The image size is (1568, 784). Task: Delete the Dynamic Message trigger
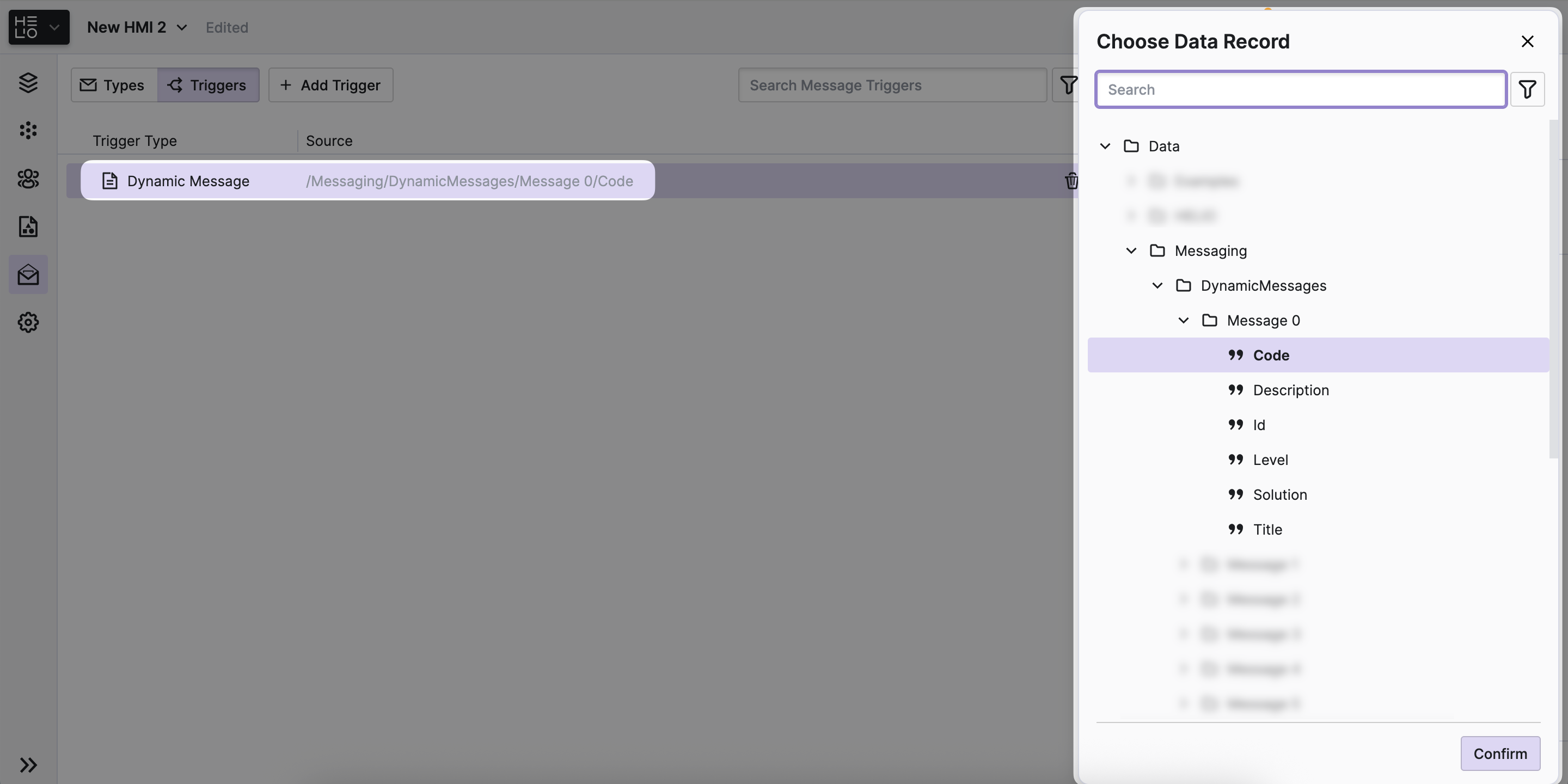click(x=1071, y=181)
